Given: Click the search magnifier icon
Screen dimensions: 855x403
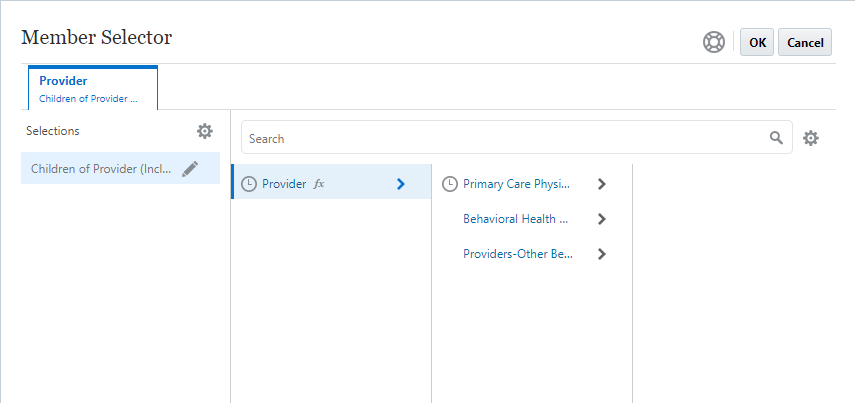Looking at the screenshot, I should point(776,138).
